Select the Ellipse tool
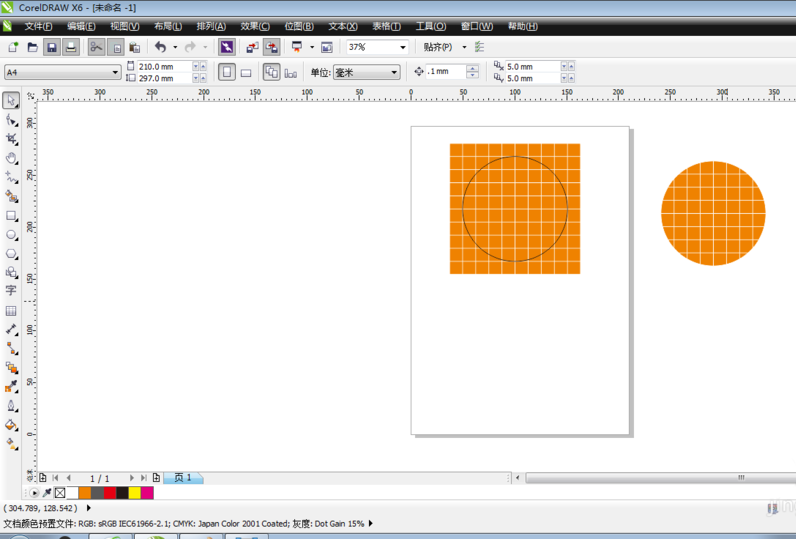 [x=11, y=235]
